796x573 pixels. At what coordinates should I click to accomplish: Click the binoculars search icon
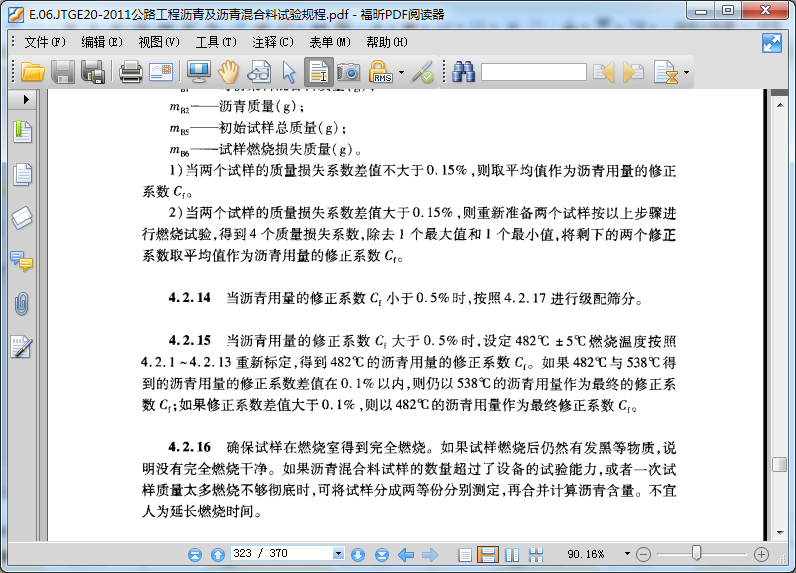tap(462, 72)
